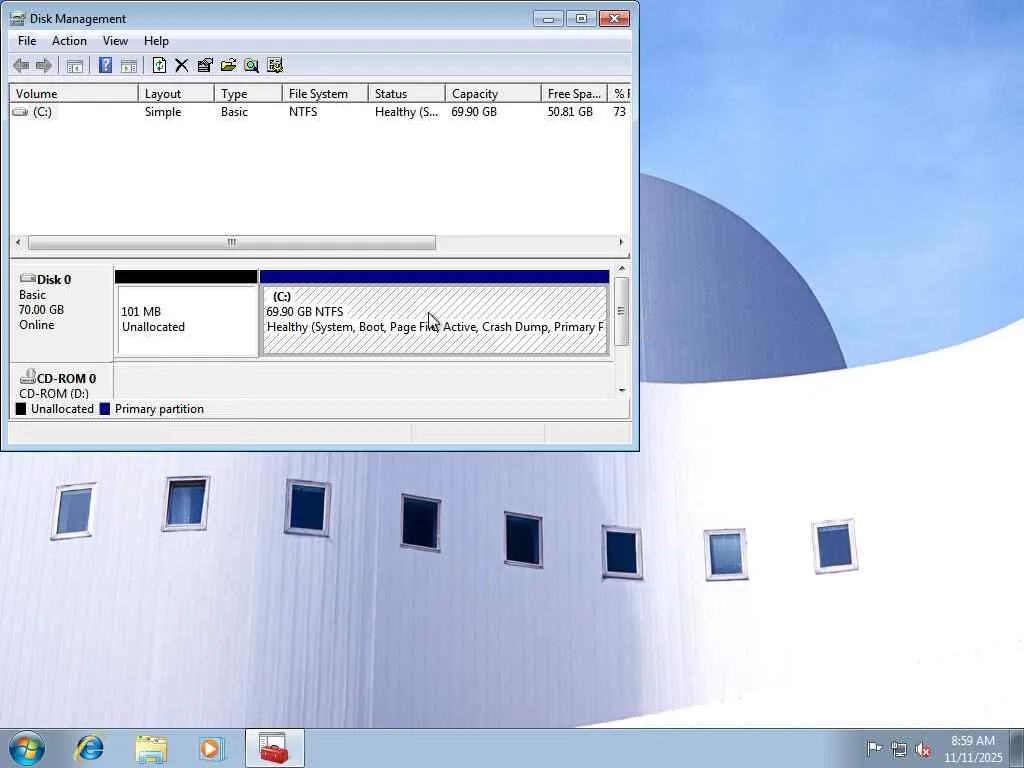This screenshot has height=768, width=1024.
Task: Toggle the console tree pane toolbar icon
Action: click(74, 65)
